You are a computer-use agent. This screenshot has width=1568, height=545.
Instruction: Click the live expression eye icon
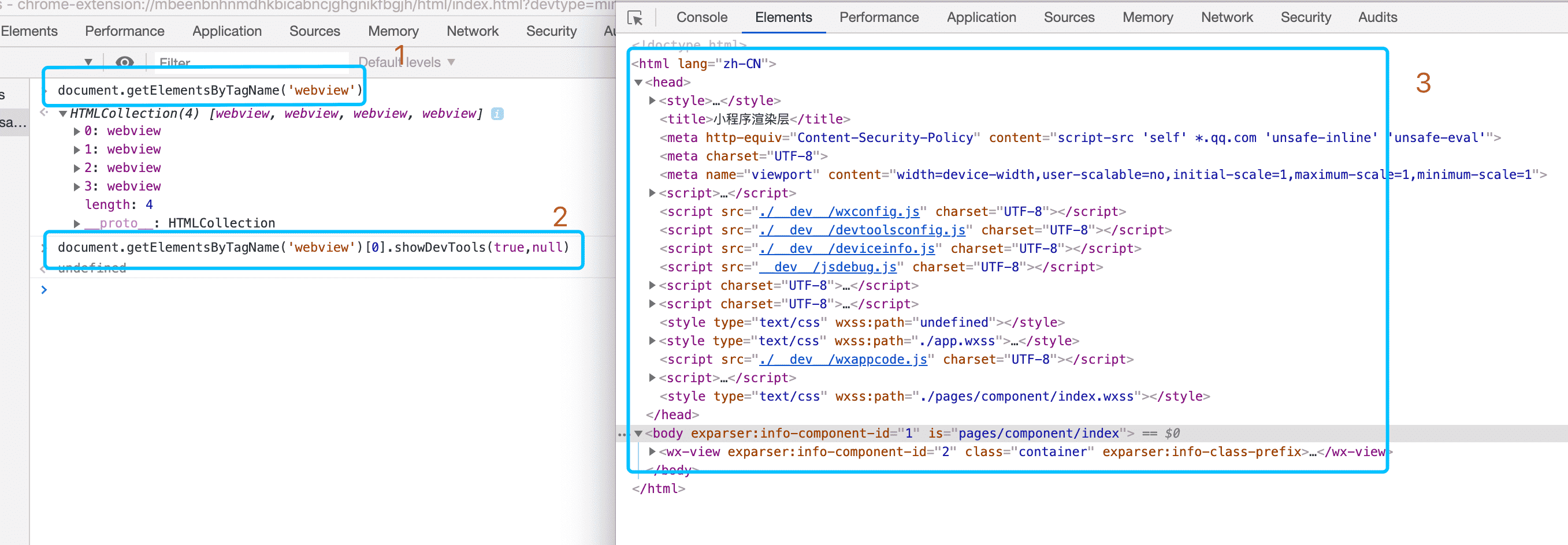coord(125,62)
